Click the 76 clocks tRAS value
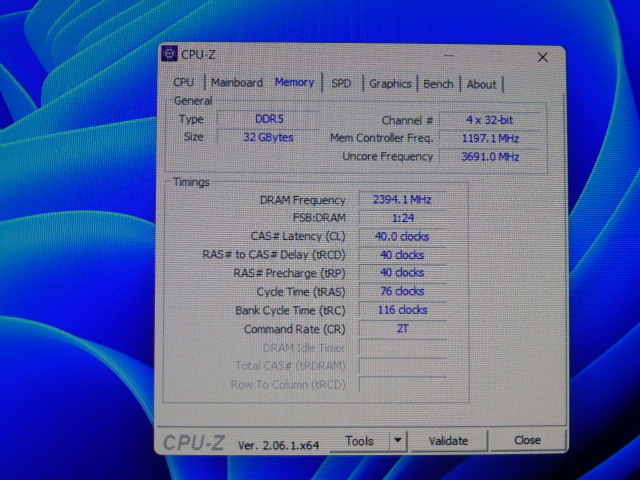Image resolution: width=640 pixels, height=480 pixels. (402, 291)
